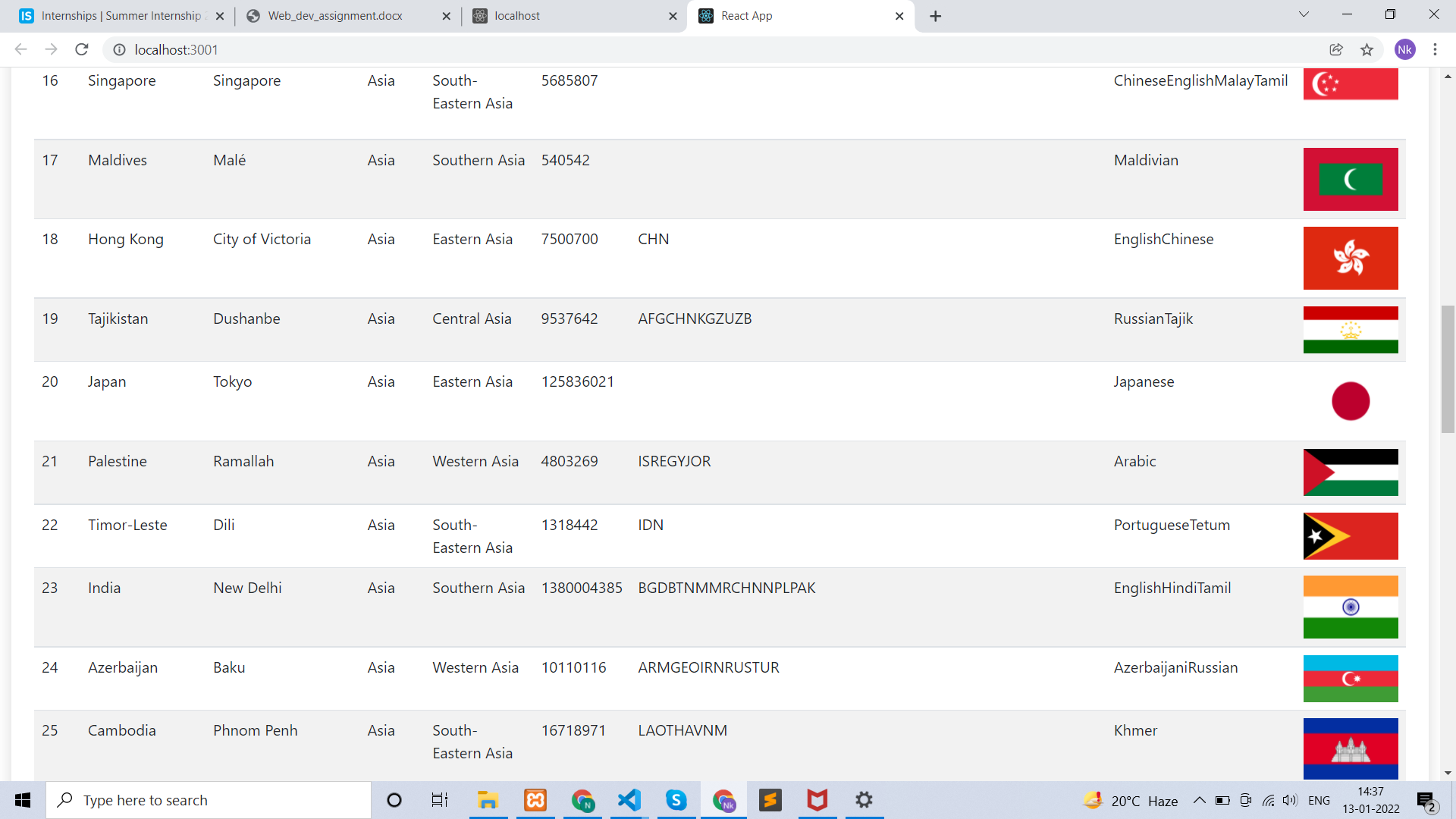1456x819 pixels.
Task: Open a new browser tab
Action: 936,16
